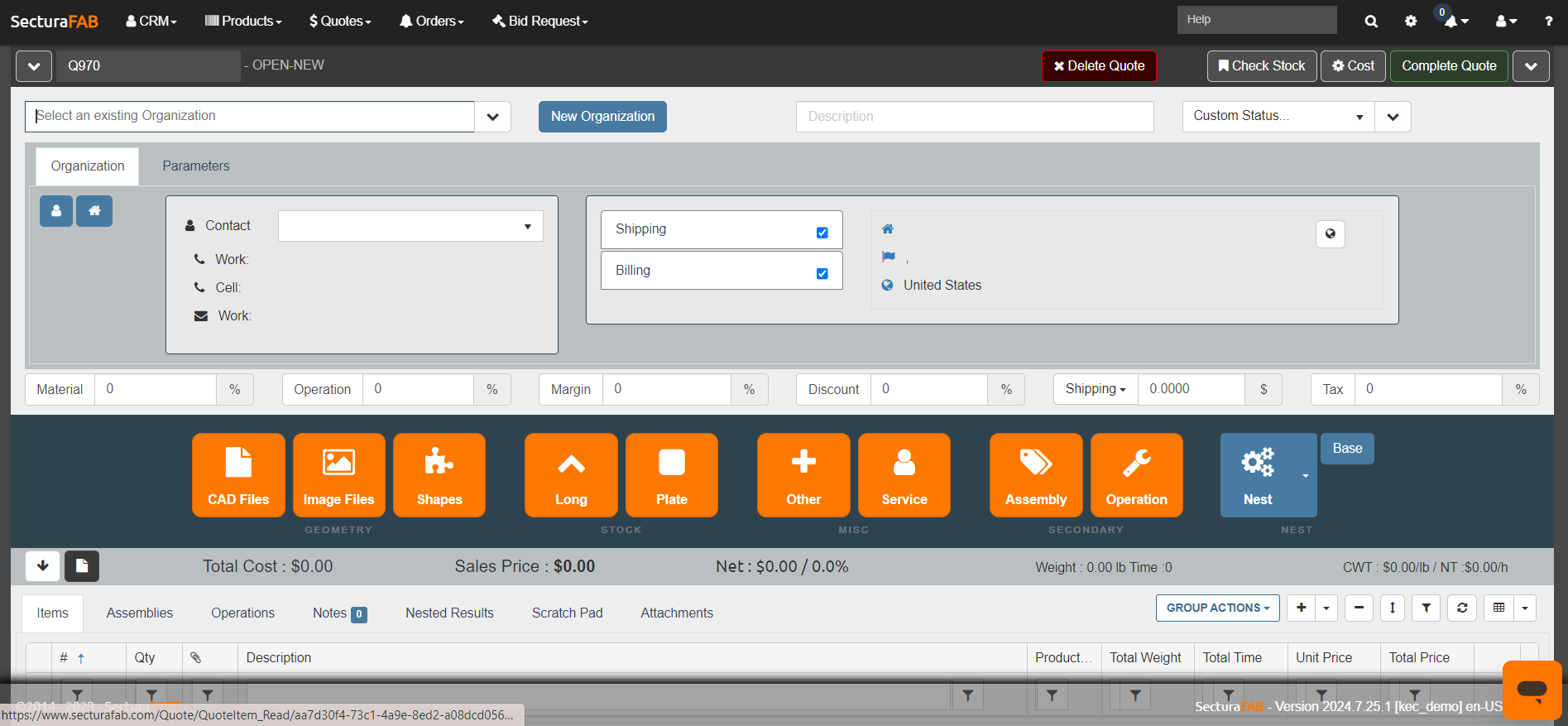This screenshot has width=1568, height=726.
Task: Open the GROUP ACTIONS dropdown
Action: (1217, 608)
